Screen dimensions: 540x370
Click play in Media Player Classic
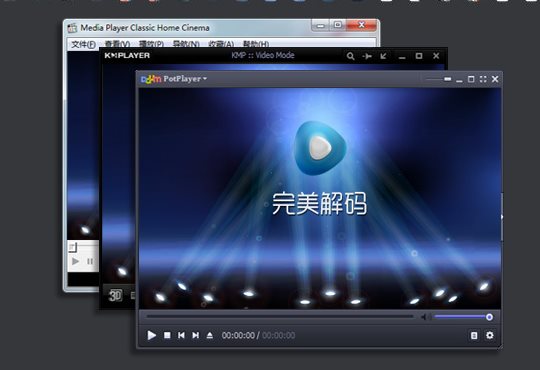[x=75, y=261]
